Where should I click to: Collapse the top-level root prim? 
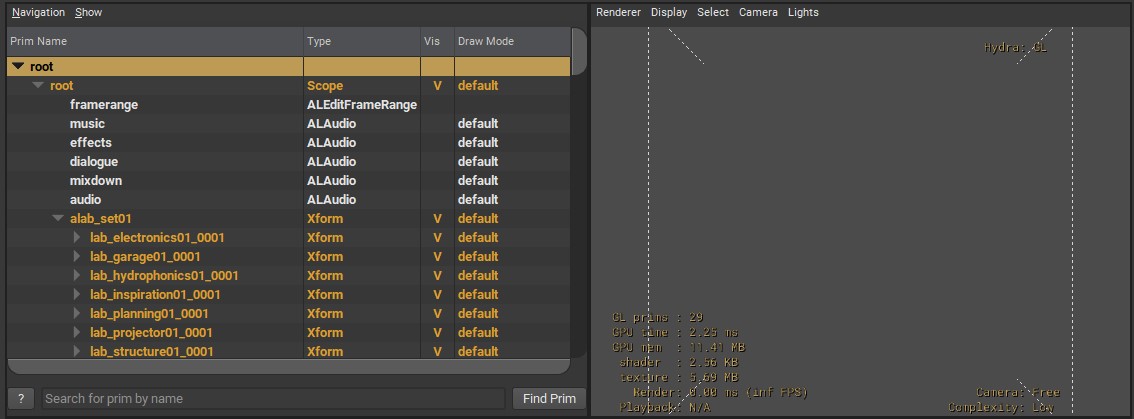18,67
